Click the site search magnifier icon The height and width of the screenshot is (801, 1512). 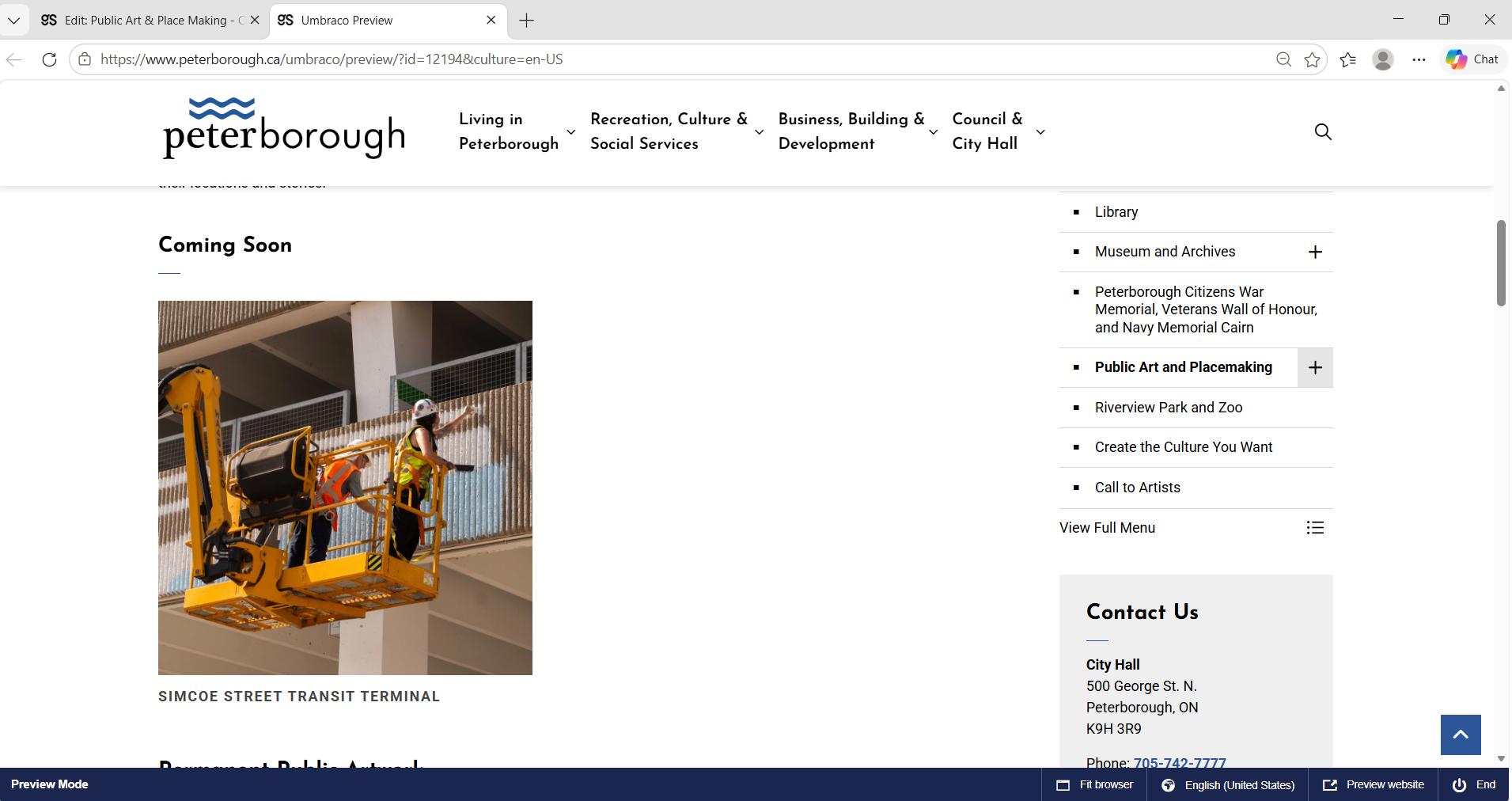pyautogui.click(x=1323, y=131)
